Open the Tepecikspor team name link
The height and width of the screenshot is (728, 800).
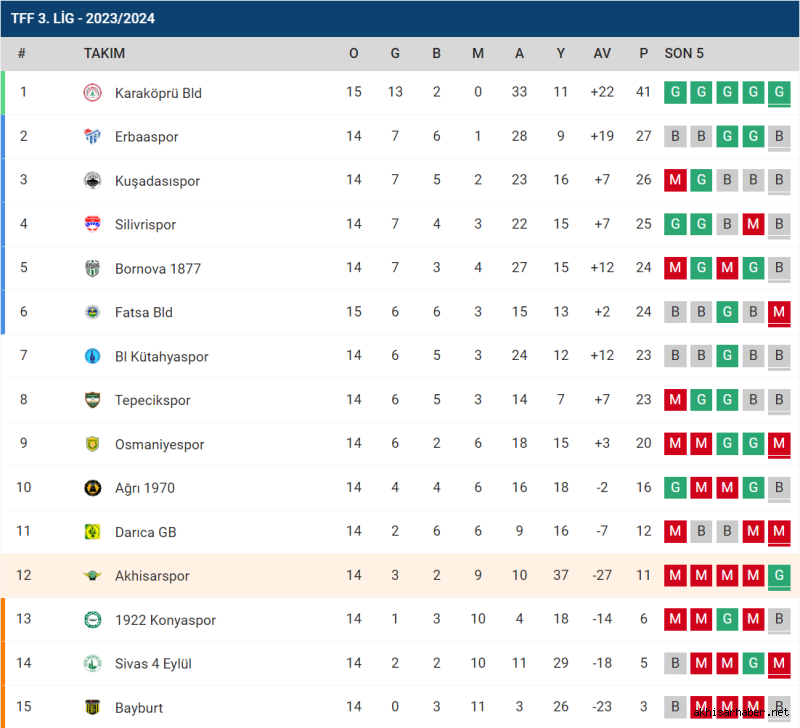pos(153,400)
